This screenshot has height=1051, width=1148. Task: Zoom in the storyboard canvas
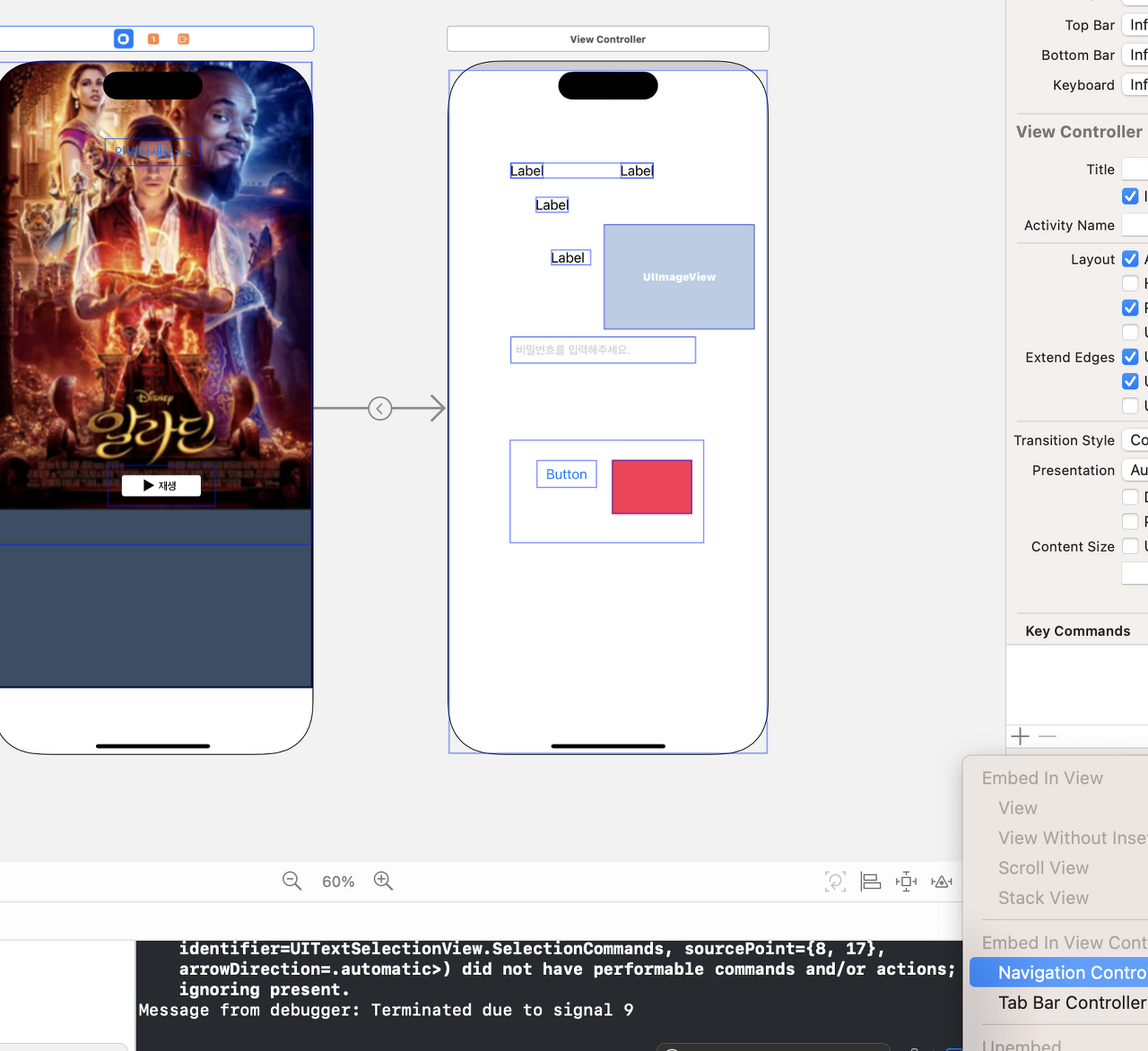click(383, 881)
